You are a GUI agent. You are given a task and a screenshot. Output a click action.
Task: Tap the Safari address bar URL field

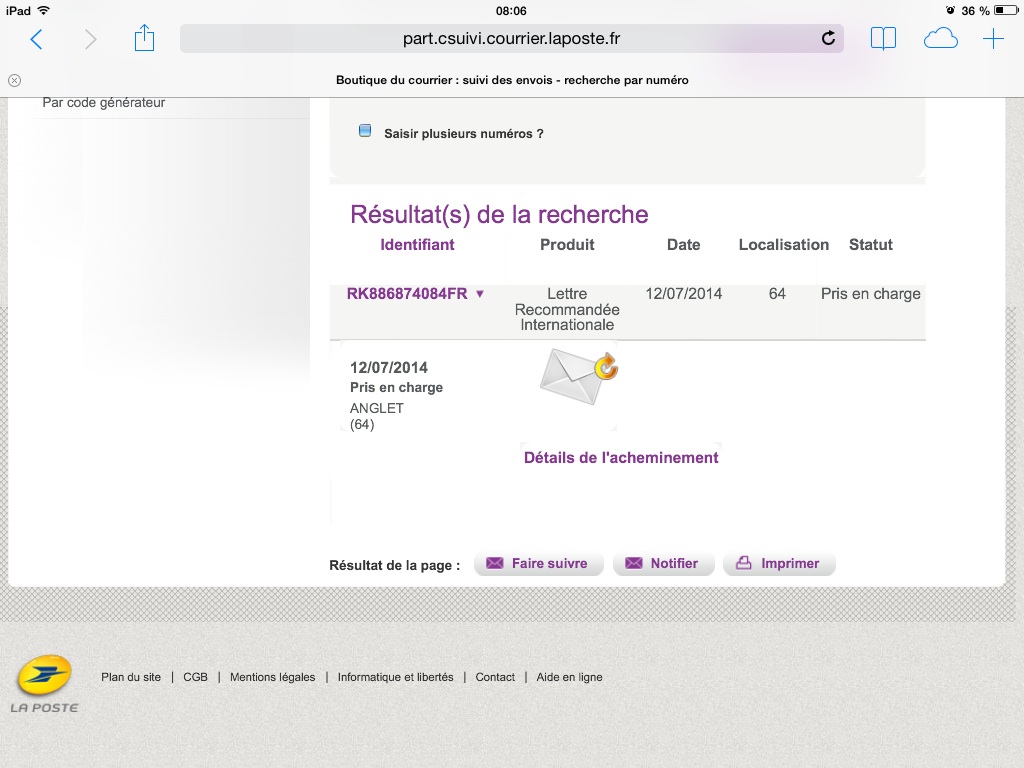510,39
